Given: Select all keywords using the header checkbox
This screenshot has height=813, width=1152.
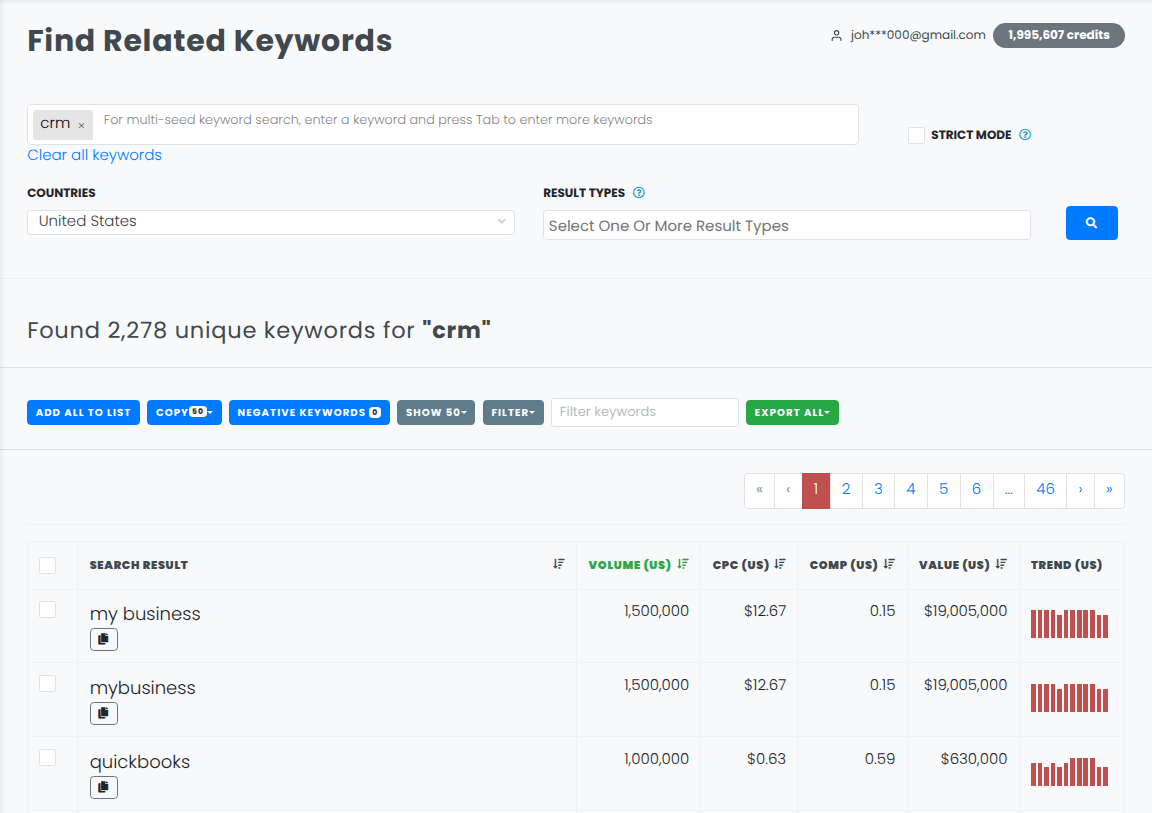Looking at the screenshot, I should coord(47,565).
